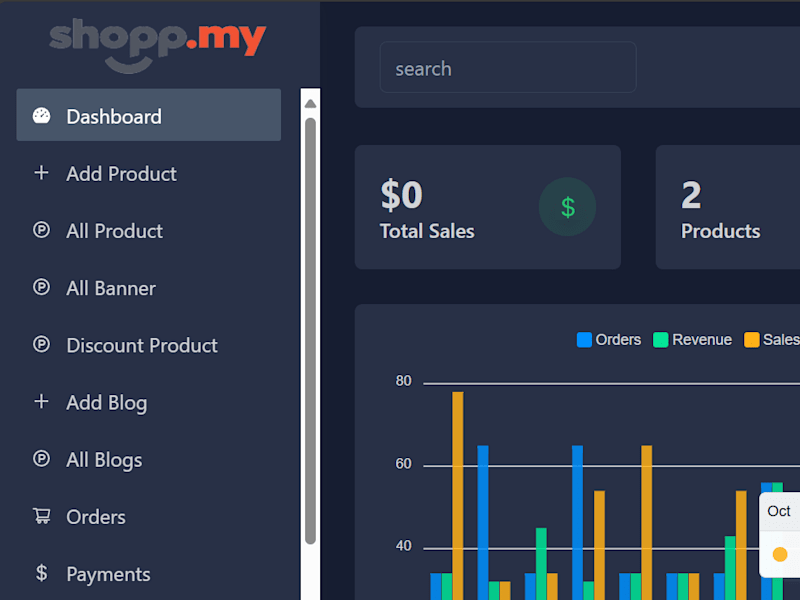Viewport: 800px width, 600px height.
Task: Click the 60 axis label on the chart
Action: click(x=403, y=463)
